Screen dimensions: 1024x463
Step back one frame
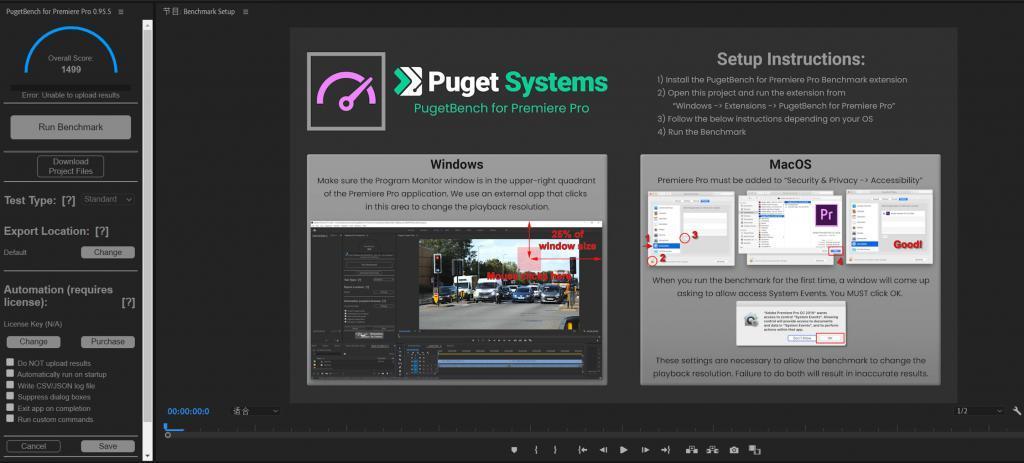click(603, 450)
